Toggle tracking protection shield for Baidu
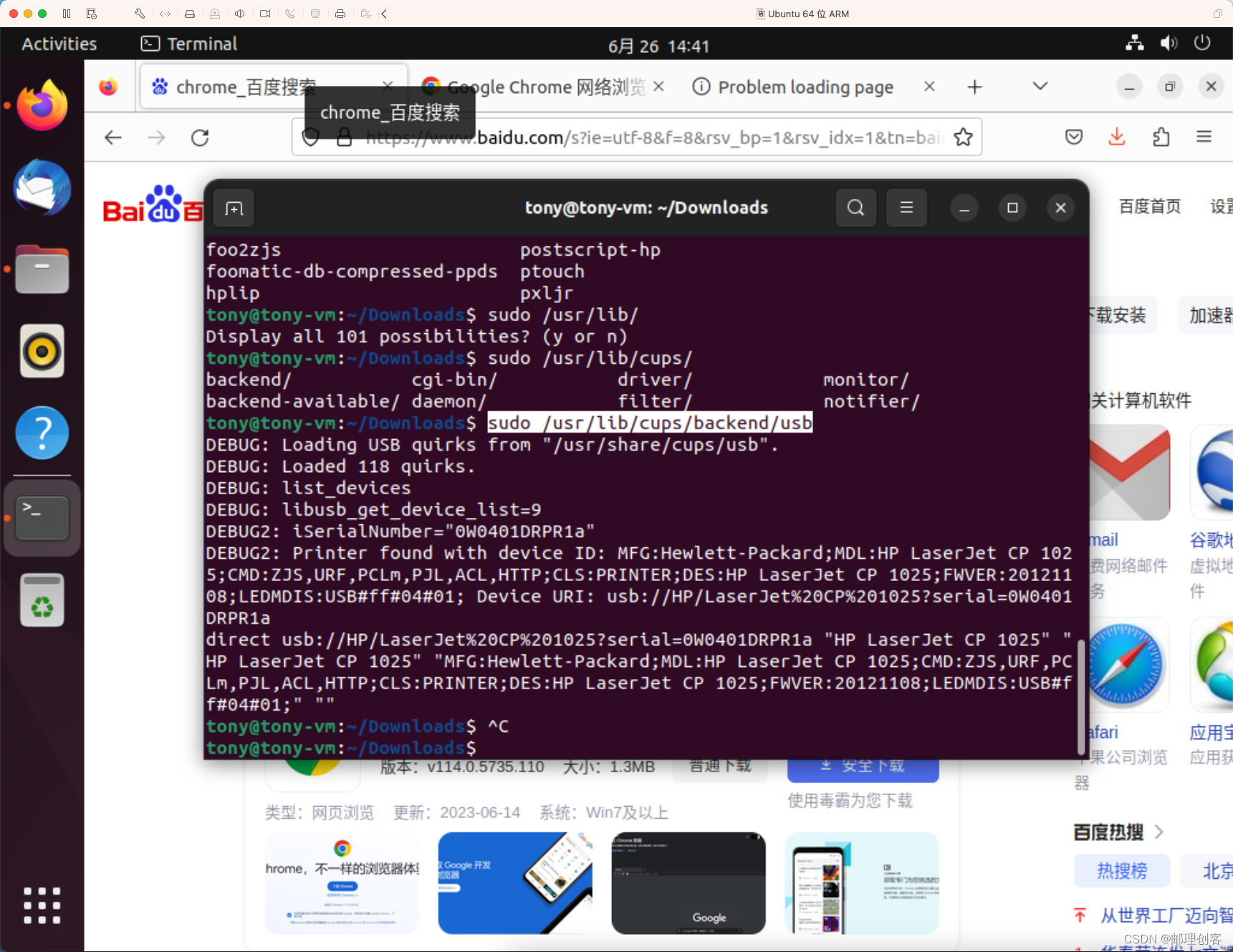 311,137
